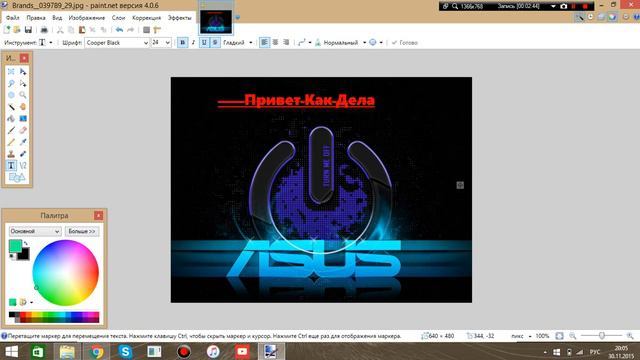Click the New image toolbar icon
This screenshot has width=640, height=360.
(7, 30)
